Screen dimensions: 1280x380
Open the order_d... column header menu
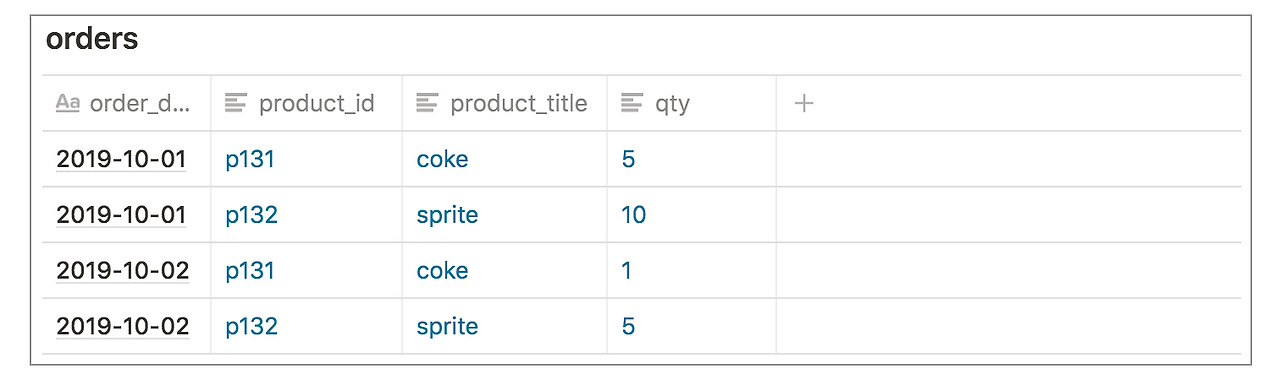point(126,103)
